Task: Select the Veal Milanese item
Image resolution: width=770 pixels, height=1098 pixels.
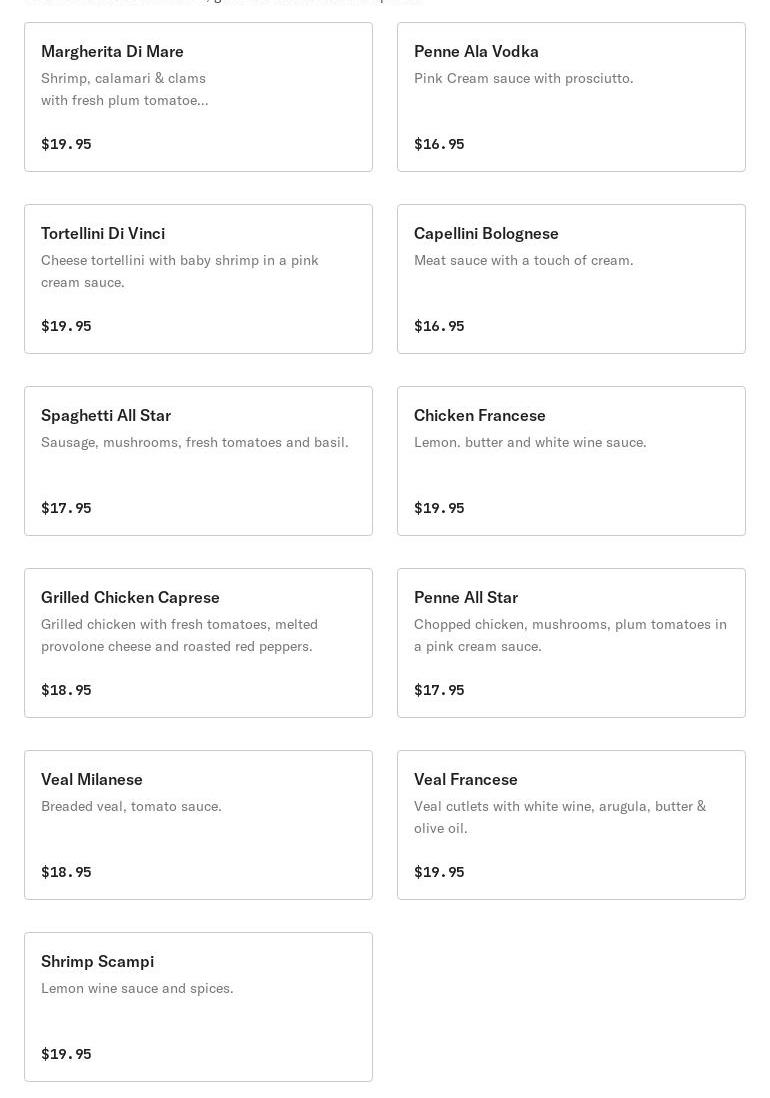Action: pos(198,825)
